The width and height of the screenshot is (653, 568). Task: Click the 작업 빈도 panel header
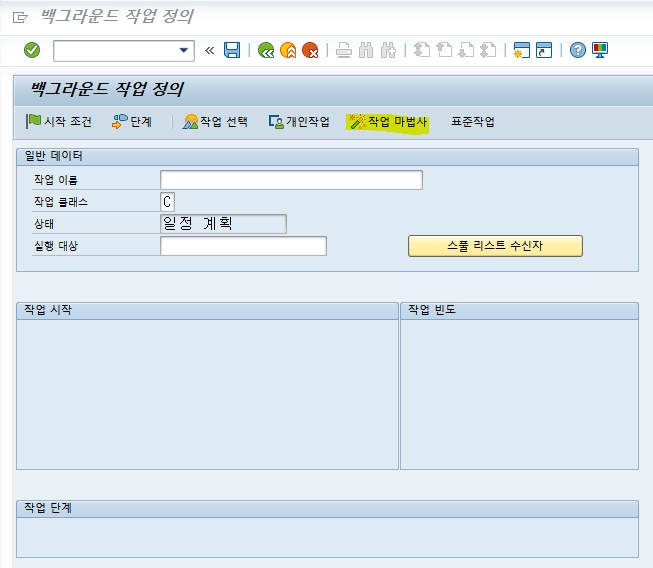pyautogui.click(x=519, y=311)
